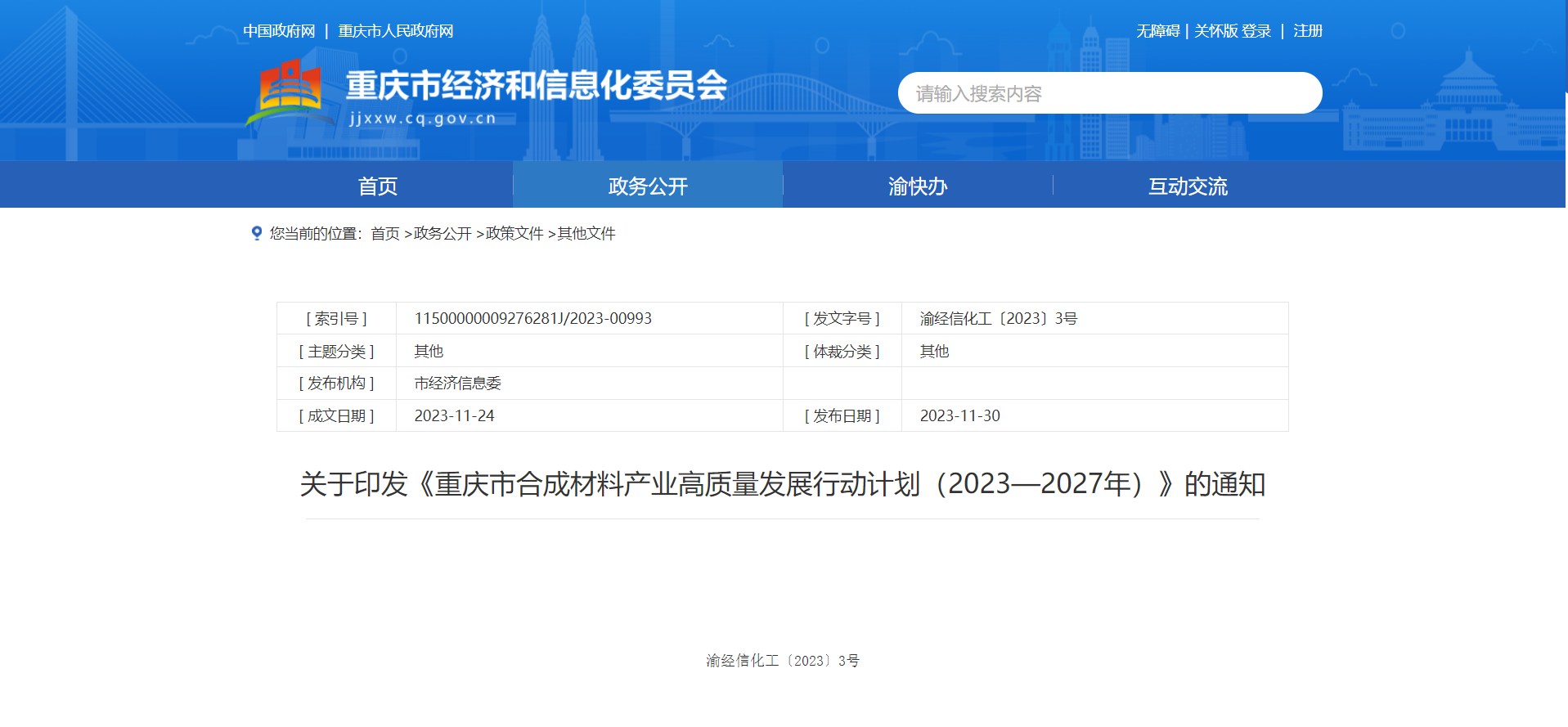Click the 注册 register link
Image resolution: width=1568 pixels, height=727 pixels.
click(x=1307, y=31)
